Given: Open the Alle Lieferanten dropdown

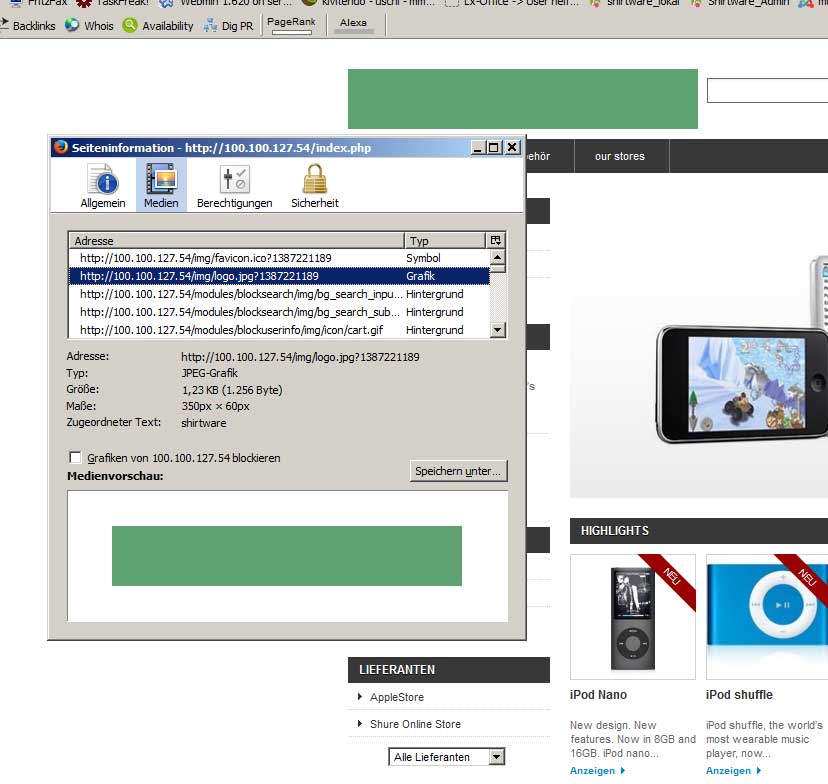Looking at the screenshot, I should 447,757.
